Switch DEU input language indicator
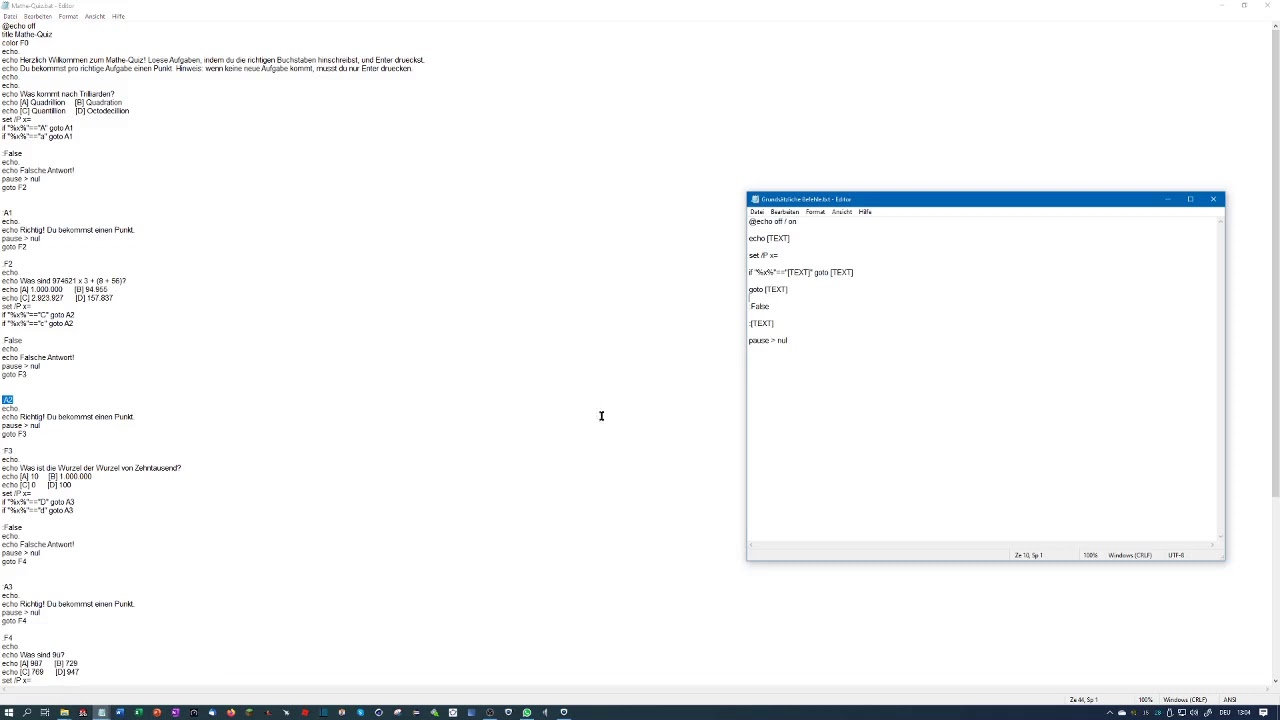Image resolution: width=1280 pixels, height=720 pixels. tap(1225, 713)
